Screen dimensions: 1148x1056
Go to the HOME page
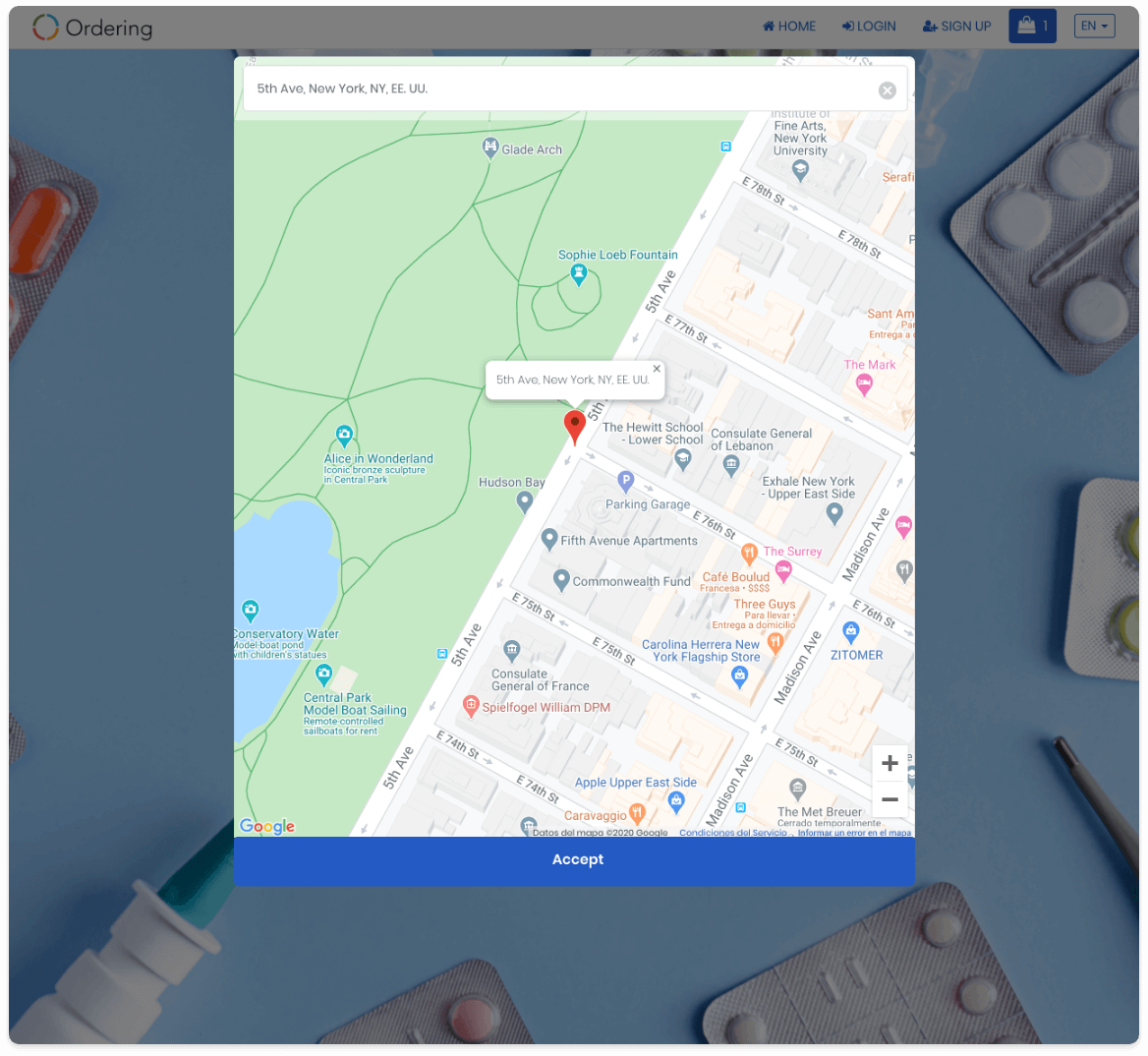[x=789, y=27]
